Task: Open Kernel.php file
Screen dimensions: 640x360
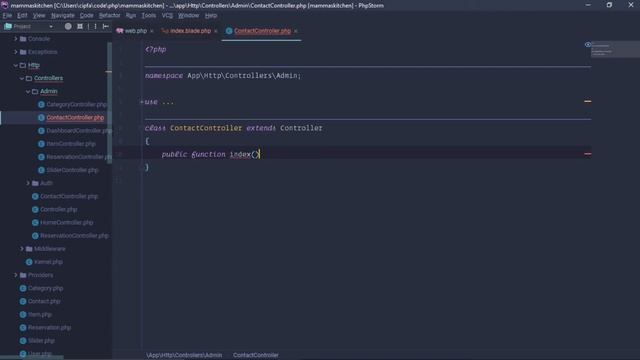Action: point(48,262)
